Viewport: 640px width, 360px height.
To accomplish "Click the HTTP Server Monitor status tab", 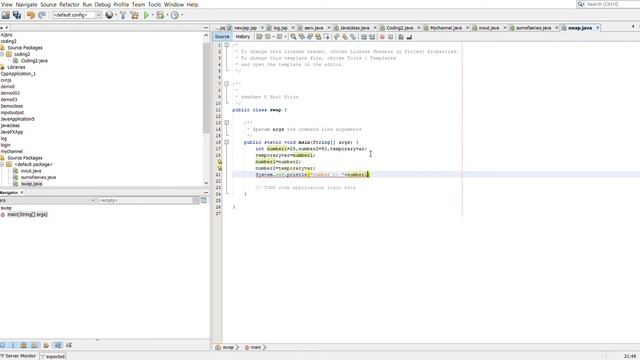I will (x=18, y=356).
